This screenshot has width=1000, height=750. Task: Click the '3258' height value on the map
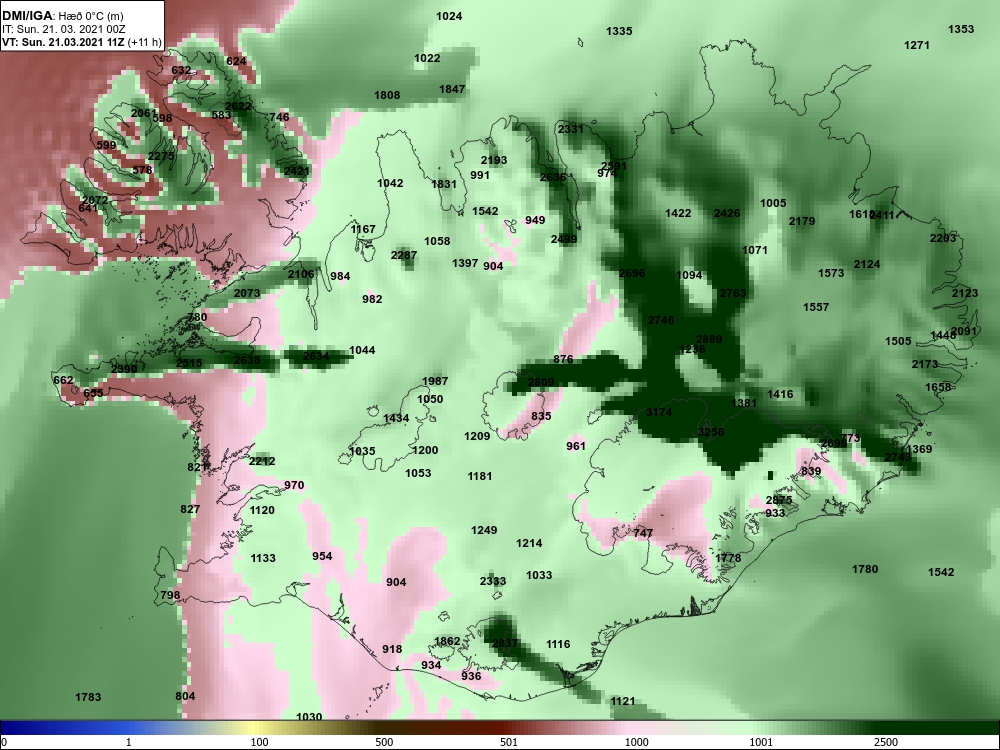click(710, 432)
